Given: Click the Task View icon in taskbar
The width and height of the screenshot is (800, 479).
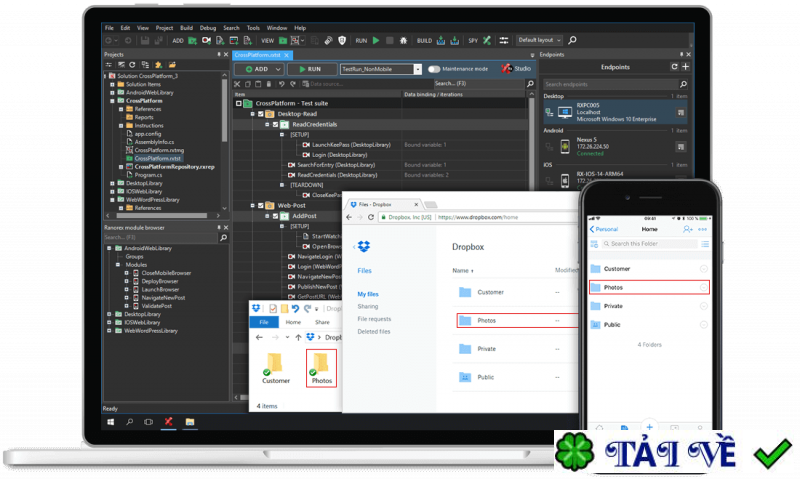Looking at the screenshot, I should tap(148, 422).
